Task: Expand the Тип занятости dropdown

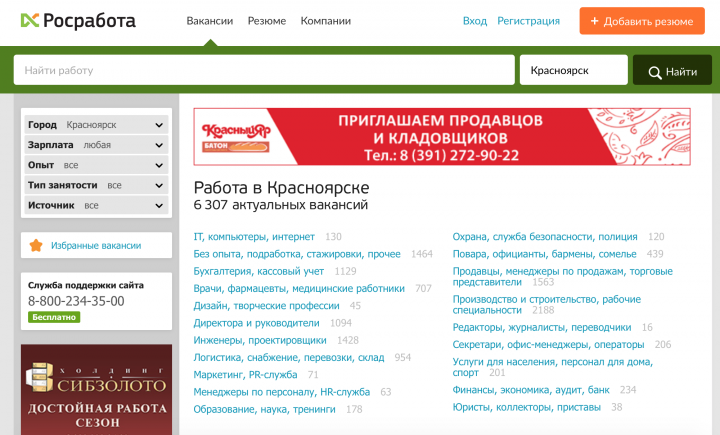Action: [x=96, y=186]
